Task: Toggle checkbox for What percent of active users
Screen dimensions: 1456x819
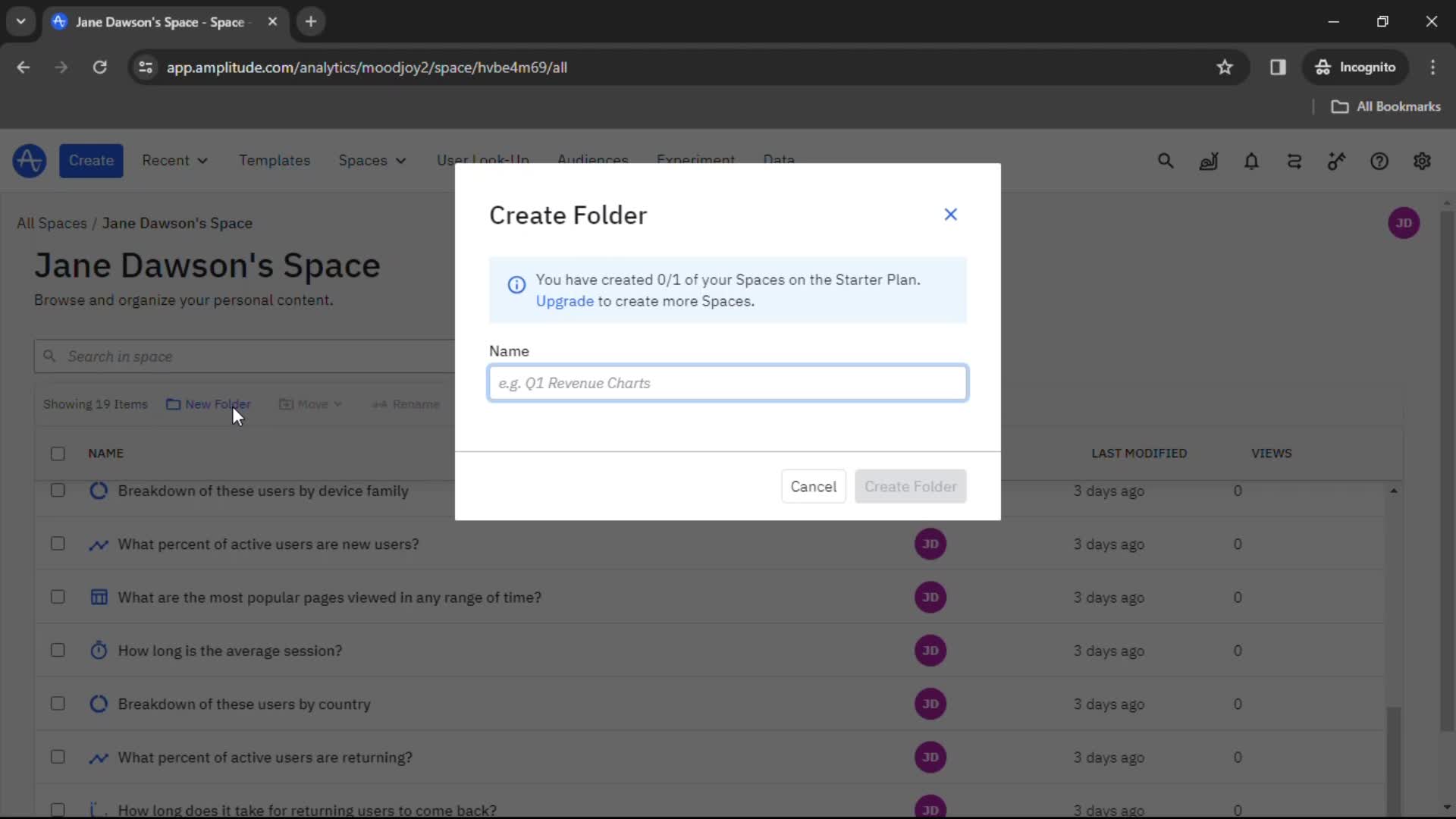Action: (x=57, y=543)
